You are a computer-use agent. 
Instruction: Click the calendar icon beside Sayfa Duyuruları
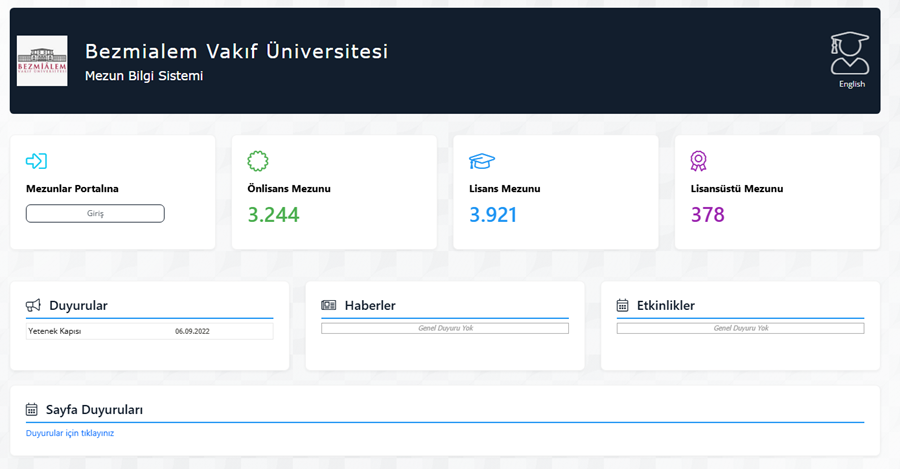pos(32,410)
